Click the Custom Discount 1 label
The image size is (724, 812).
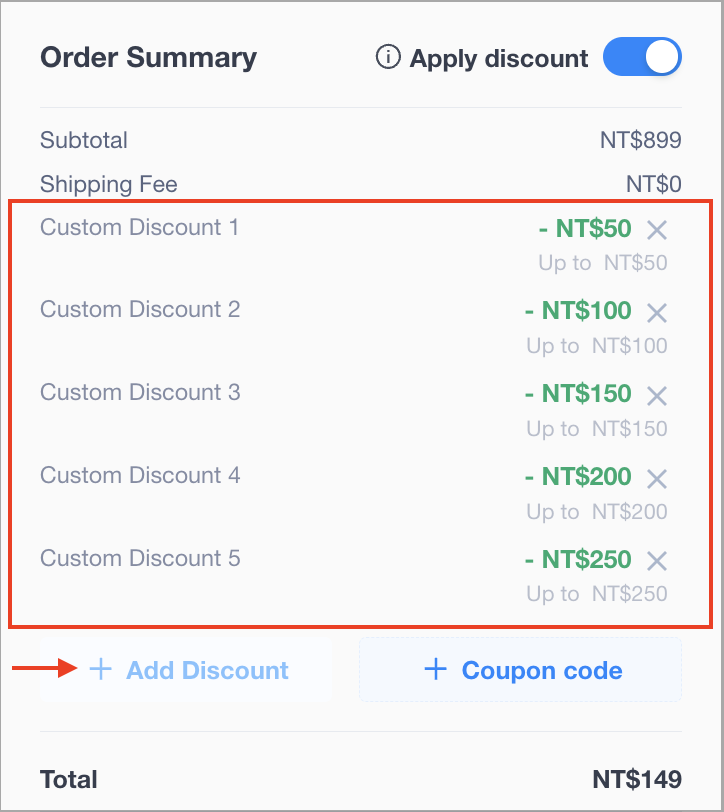click(x=140, y=227)
